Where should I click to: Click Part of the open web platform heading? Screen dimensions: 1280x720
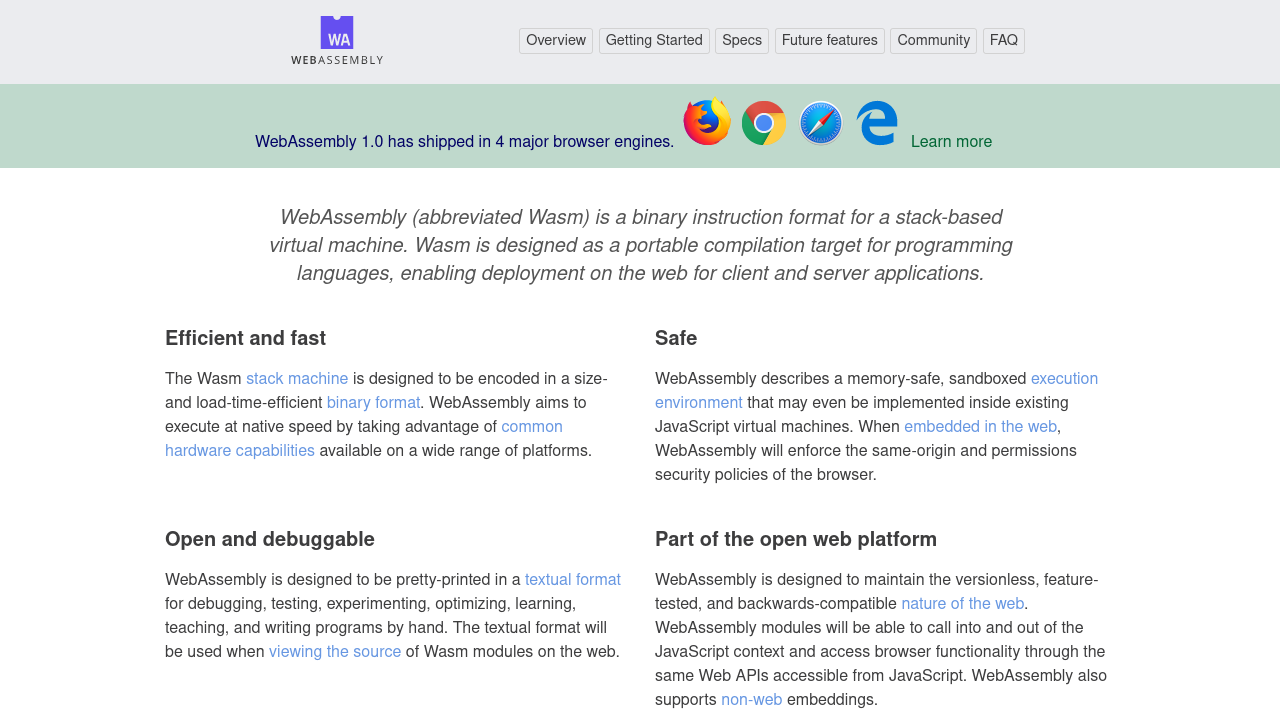point(796,539)
